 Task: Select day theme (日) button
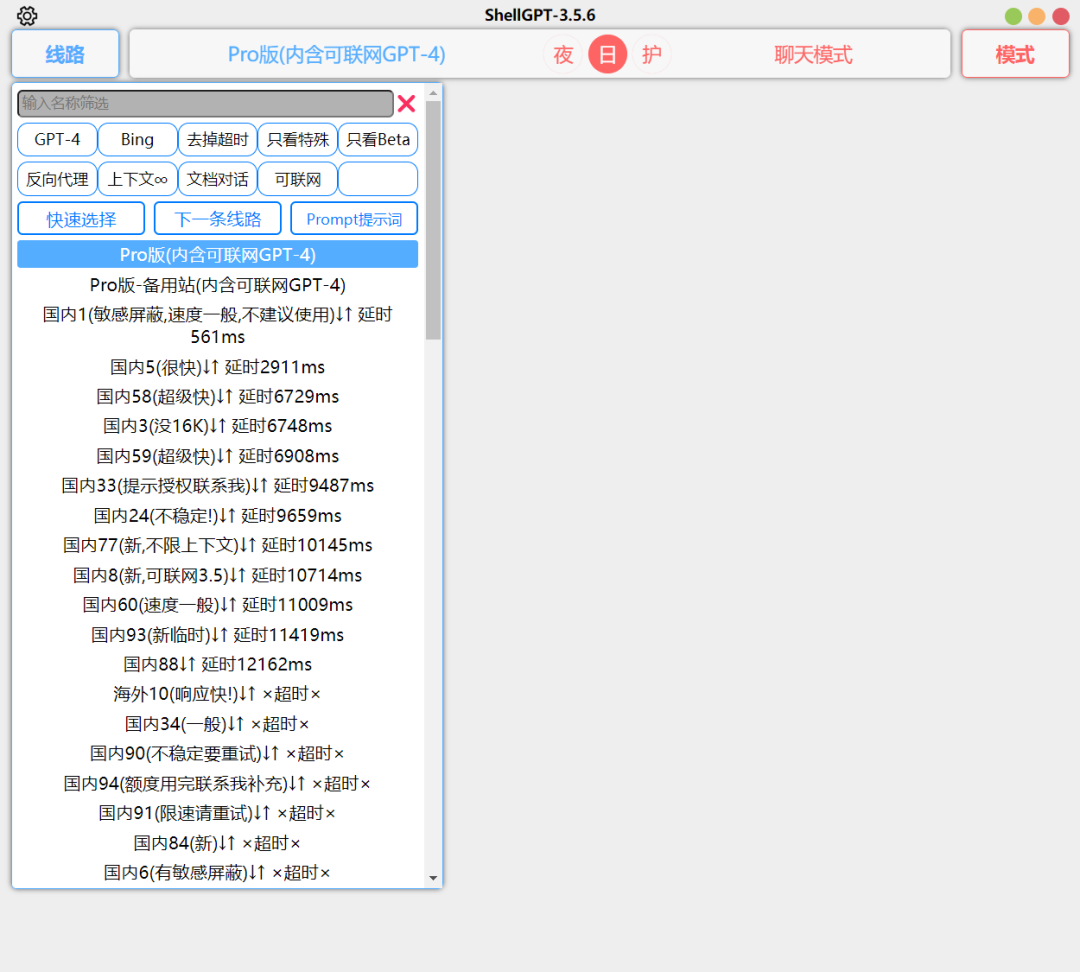point(607,54)
